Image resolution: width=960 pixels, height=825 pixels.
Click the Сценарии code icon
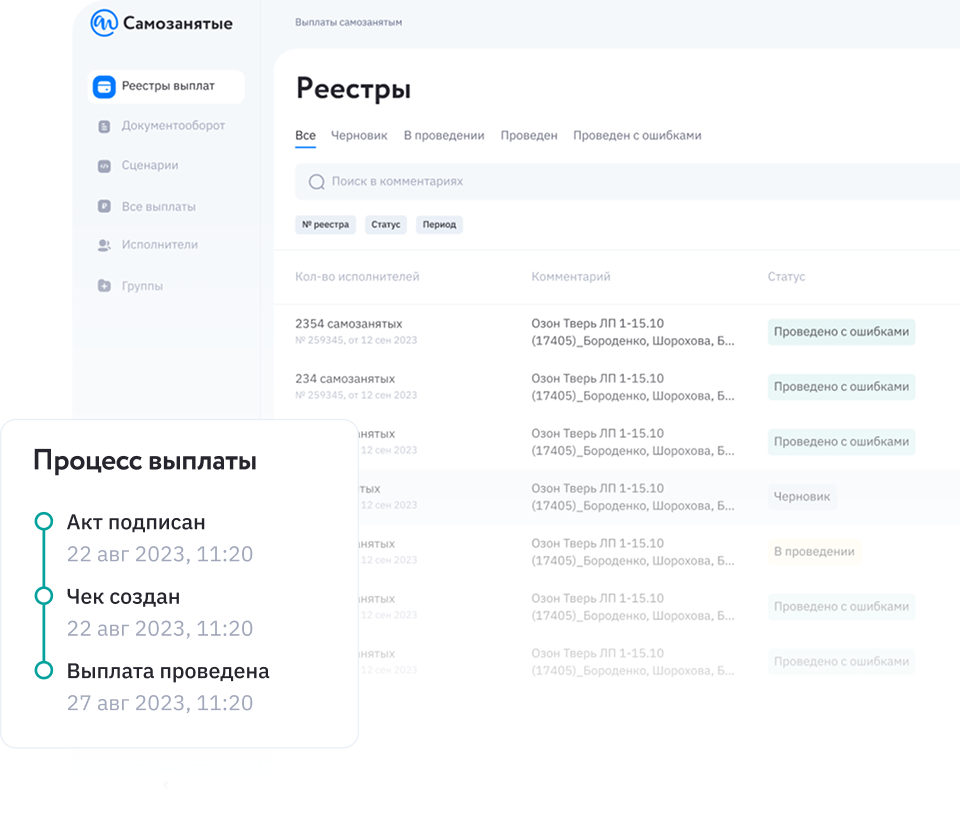(104, 166)
